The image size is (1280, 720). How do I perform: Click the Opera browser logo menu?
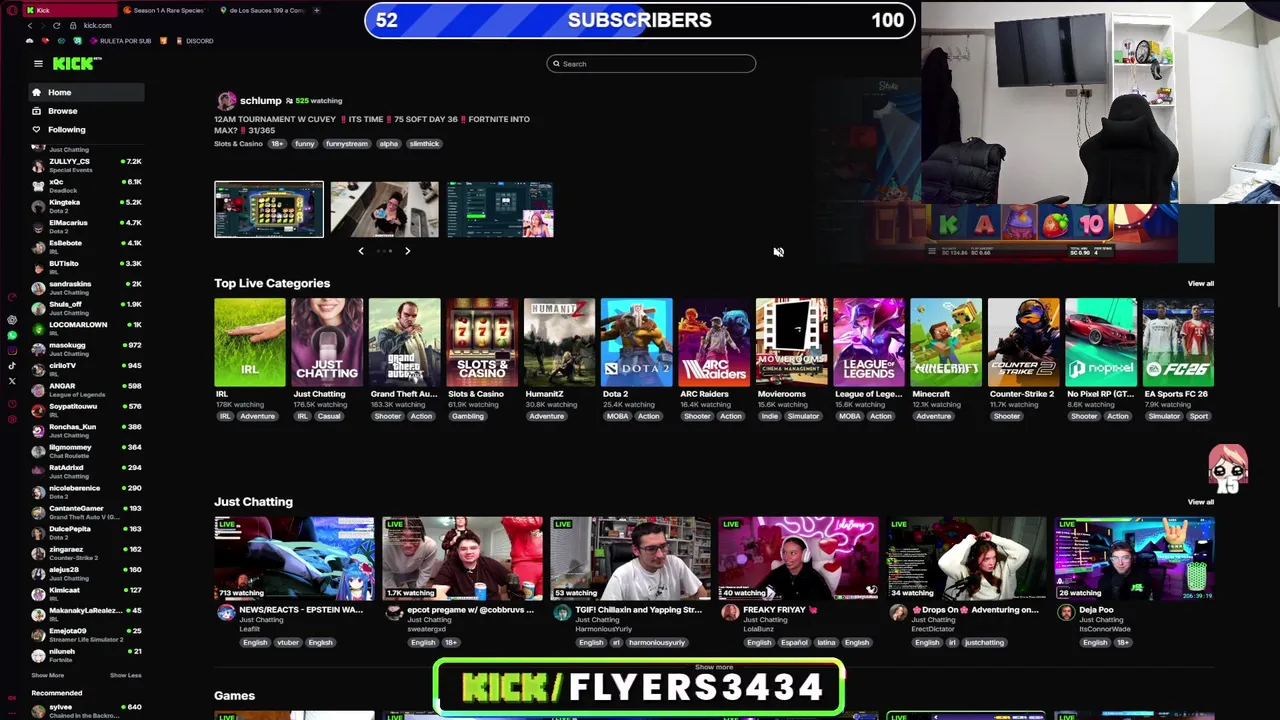[11, 10]
